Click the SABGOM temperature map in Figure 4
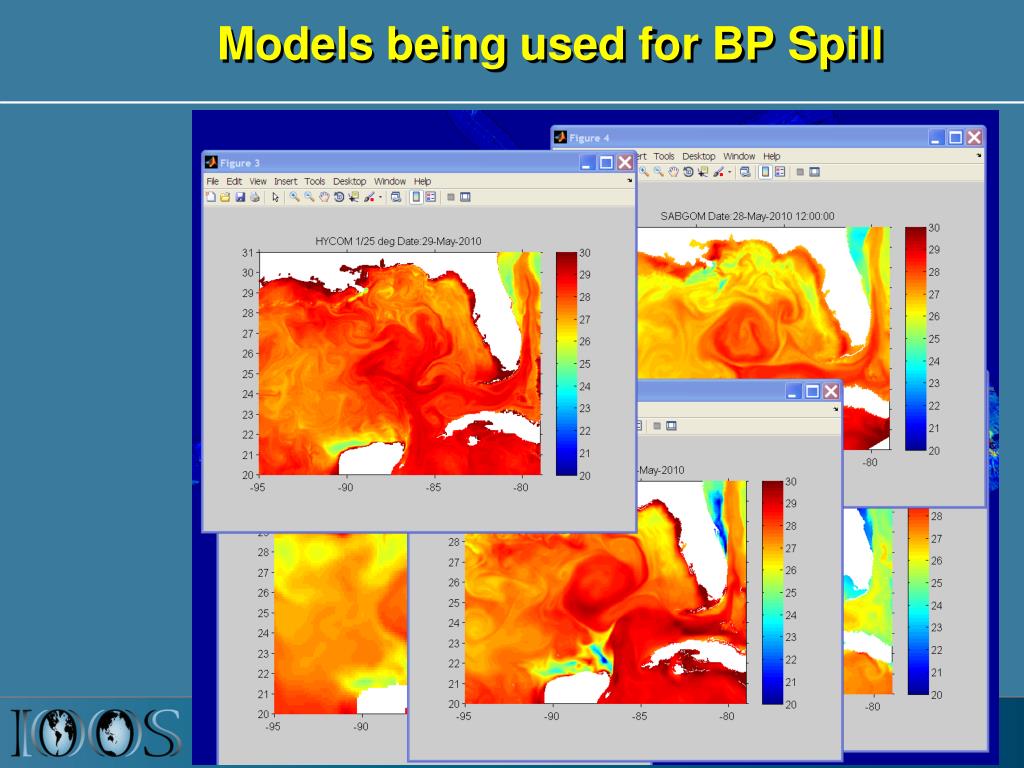The image size is (1024, 768). [x=763, y=302]
